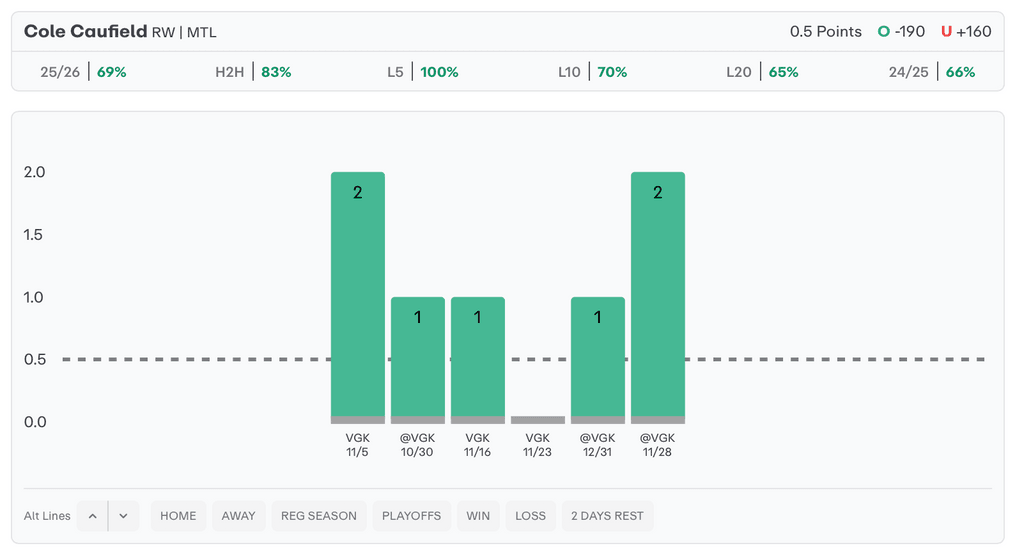Viewport: 1024px width, 559px height.
Task: Enable the PLAYOFFS filter
Action: point(411,516)
